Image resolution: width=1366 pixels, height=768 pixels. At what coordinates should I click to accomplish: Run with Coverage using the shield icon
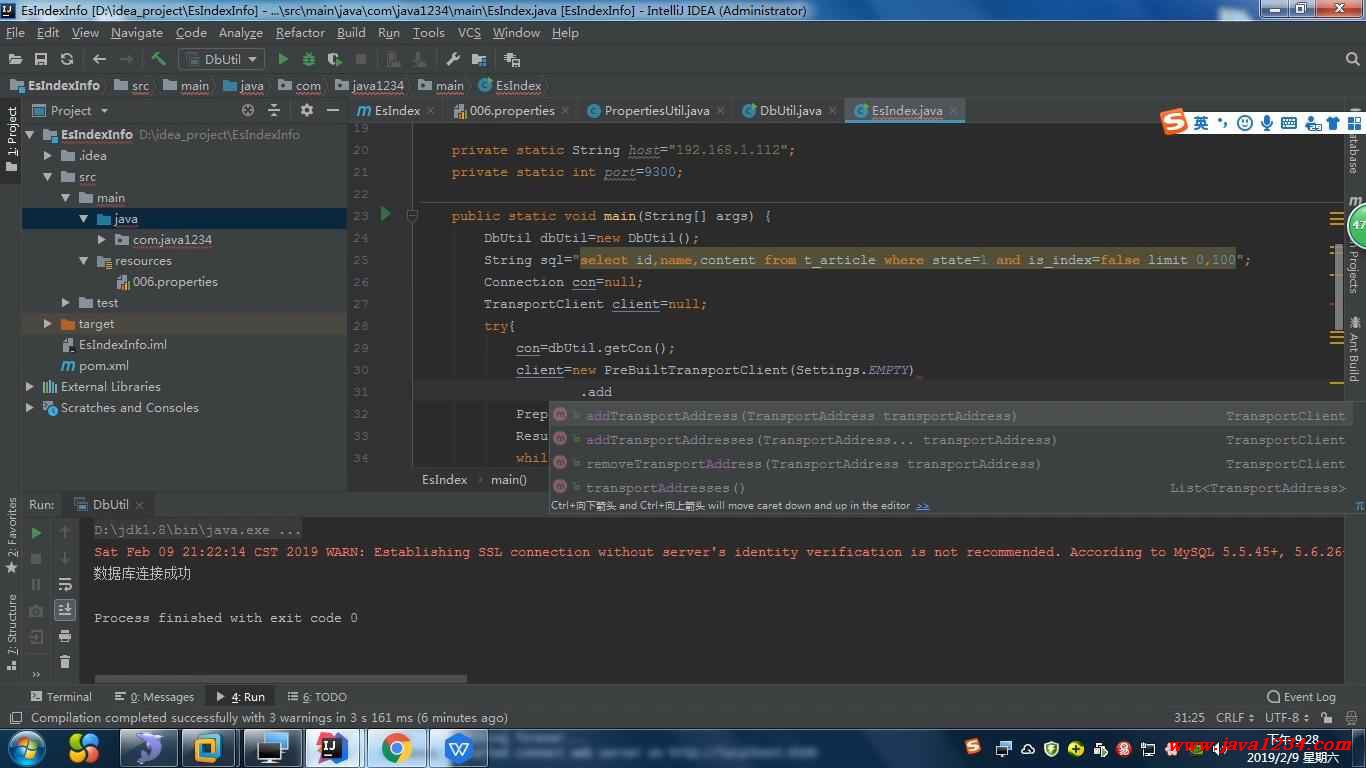tap(334, 59)
